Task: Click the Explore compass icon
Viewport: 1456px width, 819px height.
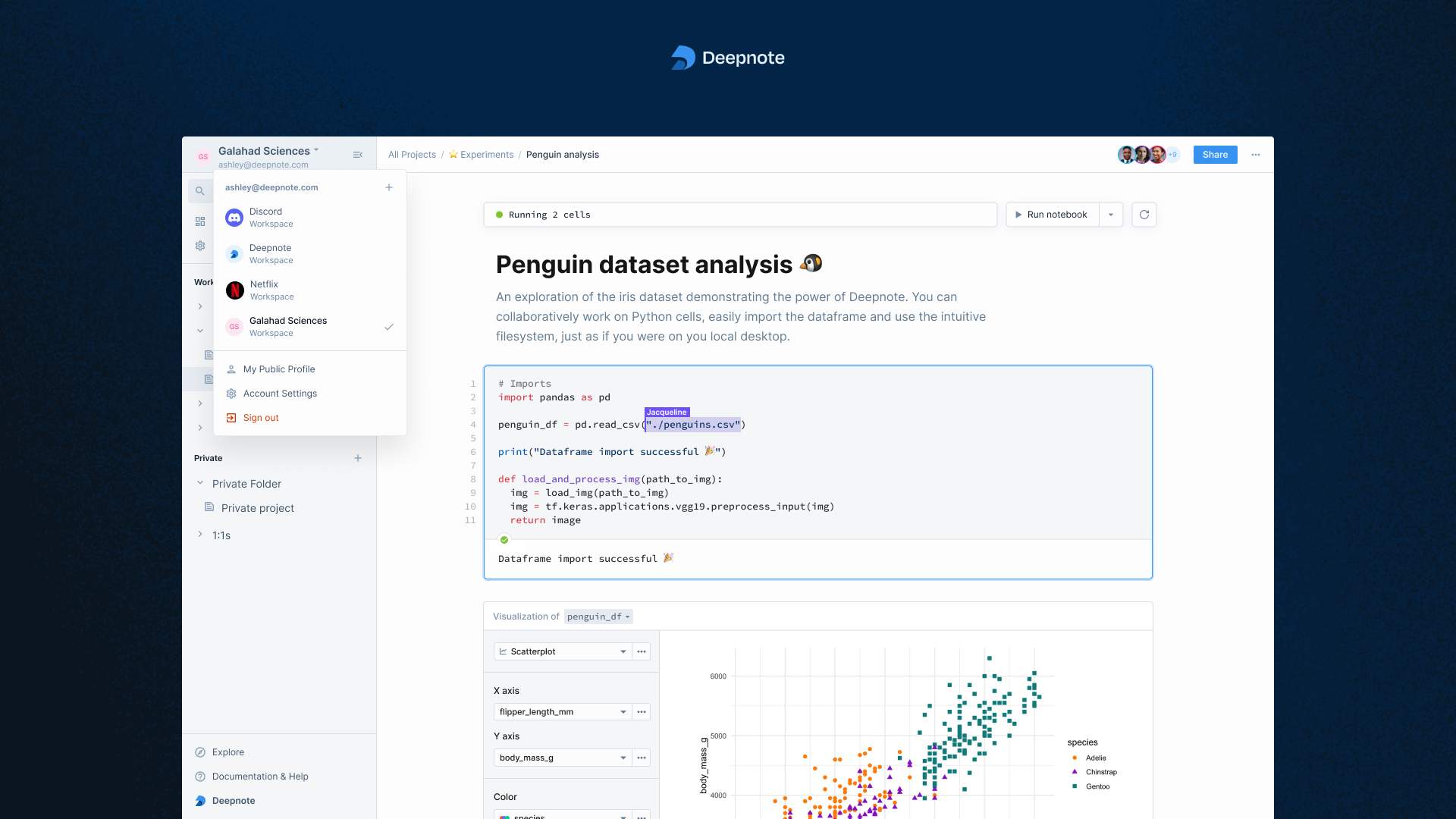Action: coord(200,752)
